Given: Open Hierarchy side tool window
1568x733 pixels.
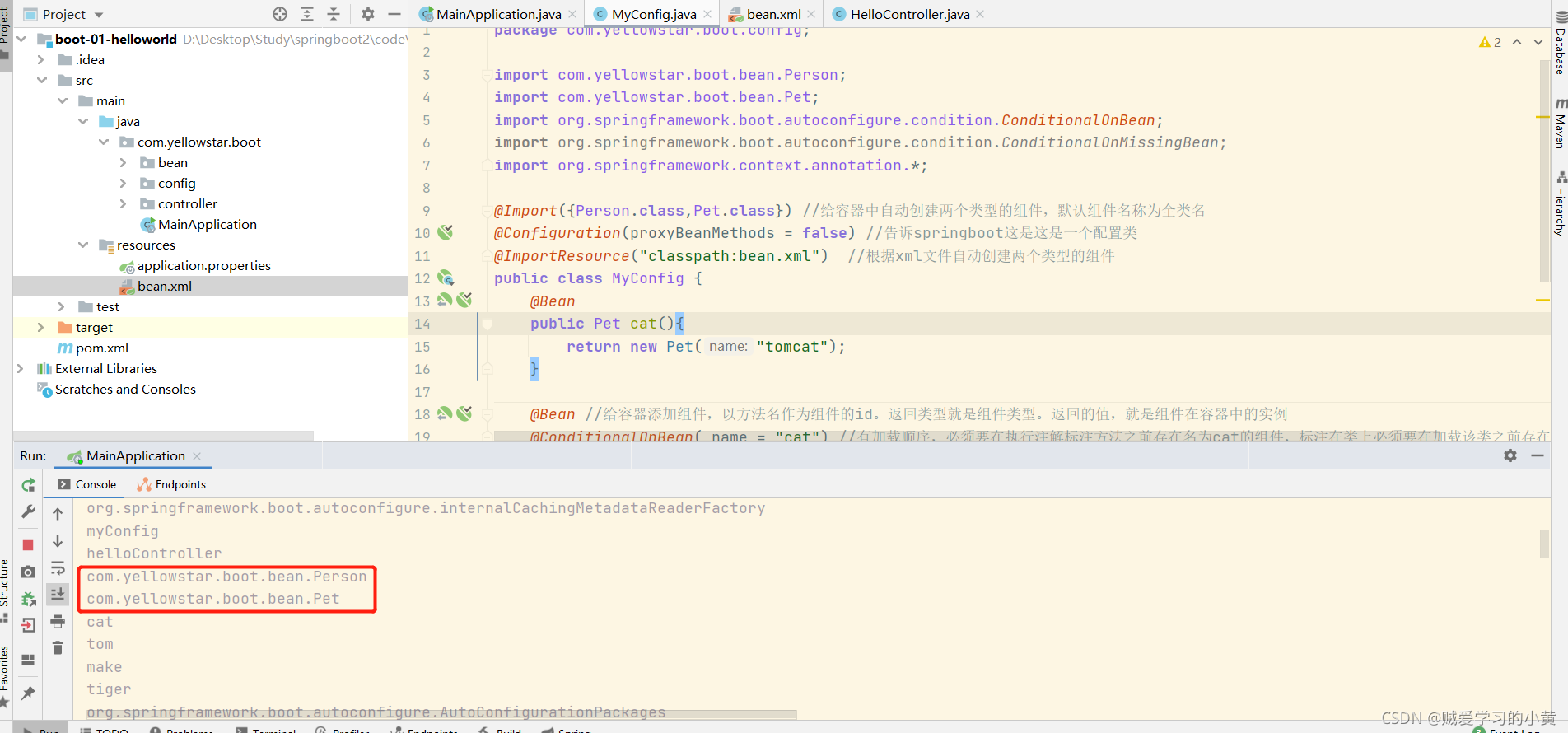Looking at the screenshot, I should click(x=1560, y=203).
